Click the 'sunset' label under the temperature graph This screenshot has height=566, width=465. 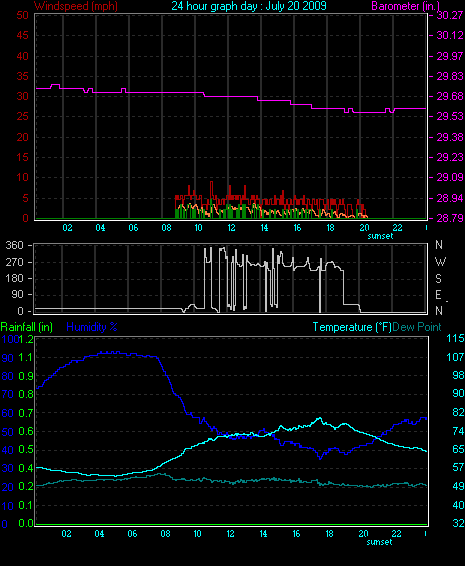(x=379, y=542)
